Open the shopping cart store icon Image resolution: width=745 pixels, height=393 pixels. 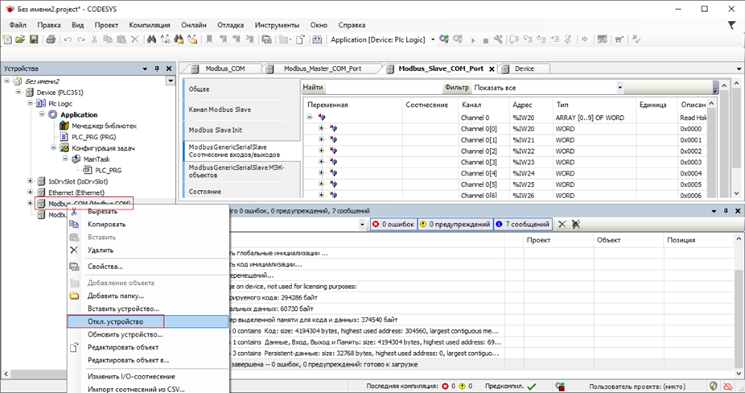(619, 39)
